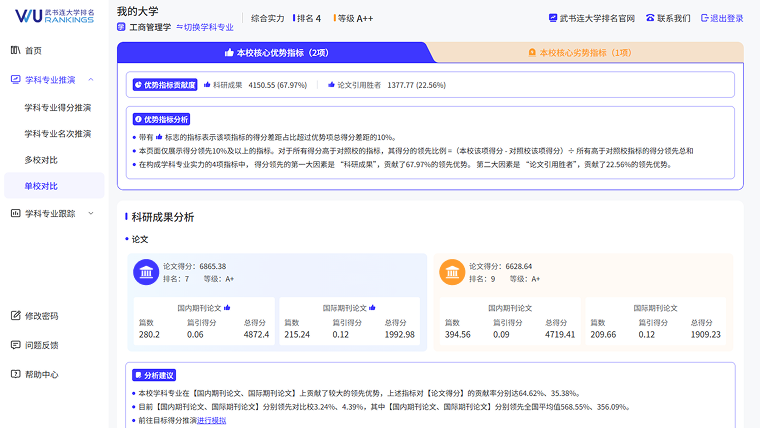Click 退出登录 to log out

(727, 18)
